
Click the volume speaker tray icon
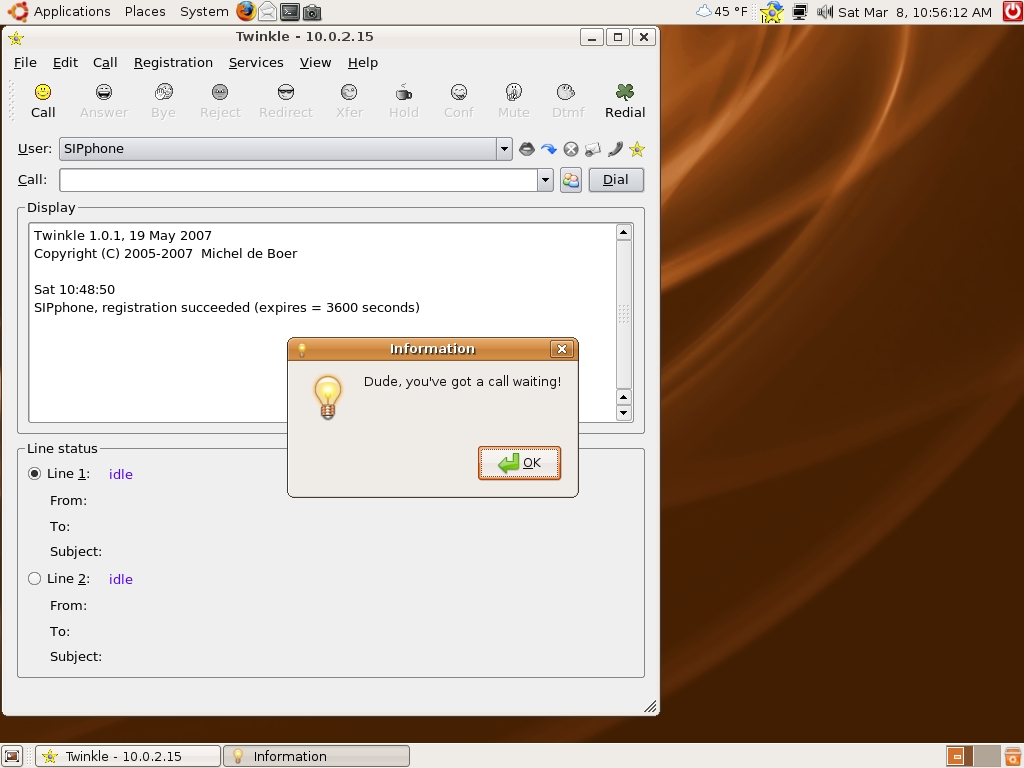click(x=825, y=12)
